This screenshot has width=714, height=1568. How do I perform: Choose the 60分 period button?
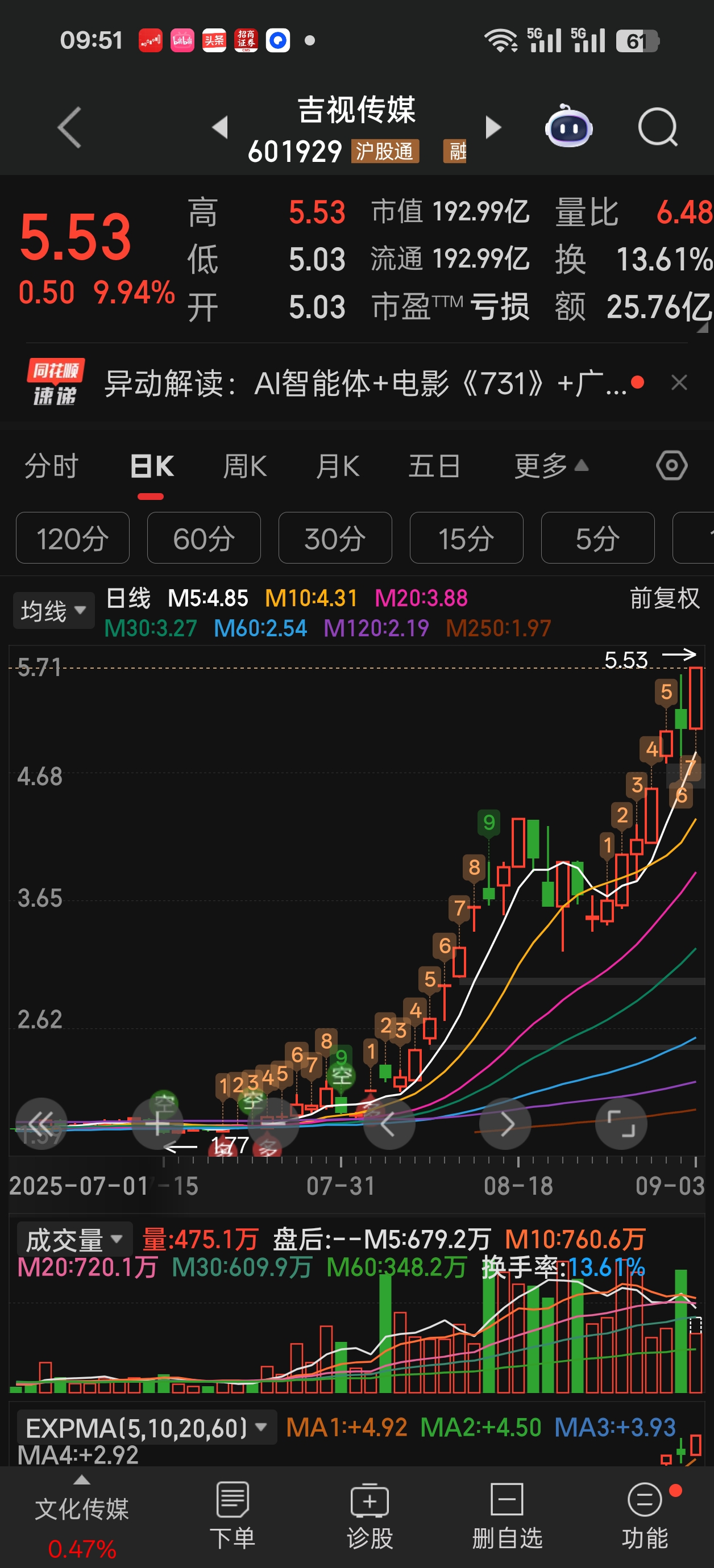(x=204, y=538)
